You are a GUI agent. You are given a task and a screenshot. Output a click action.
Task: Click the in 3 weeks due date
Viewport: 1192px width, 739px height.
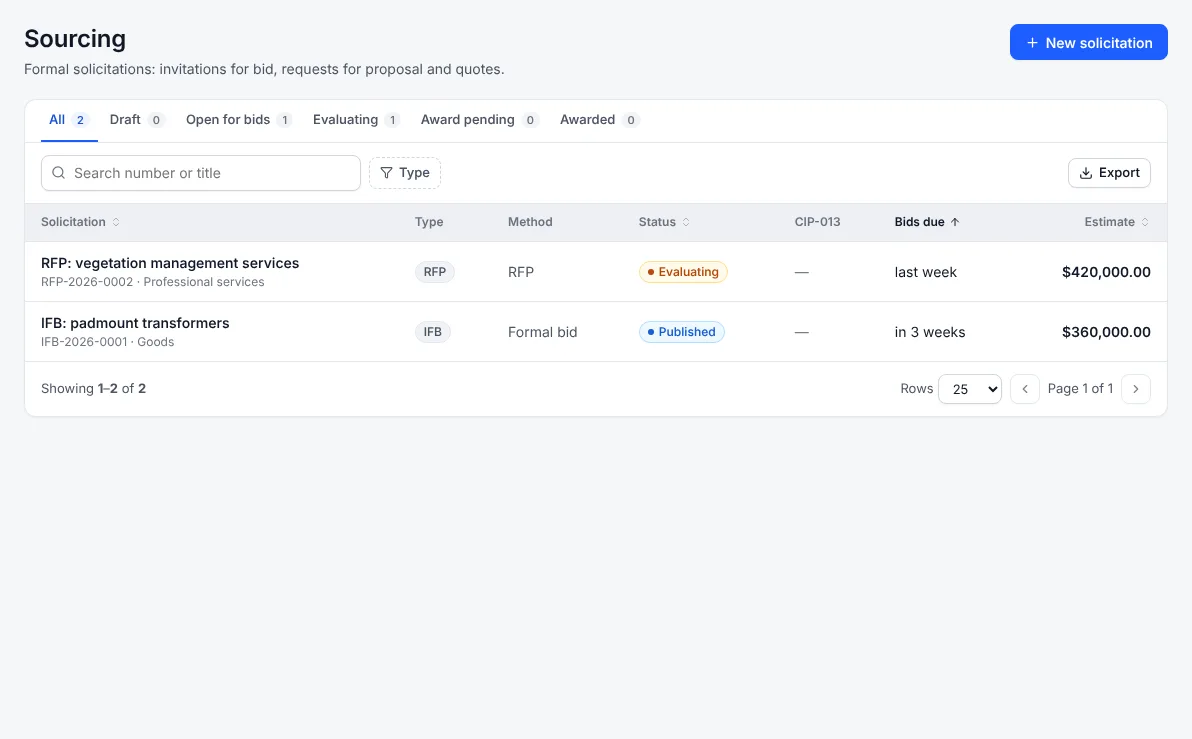[930, 332]
